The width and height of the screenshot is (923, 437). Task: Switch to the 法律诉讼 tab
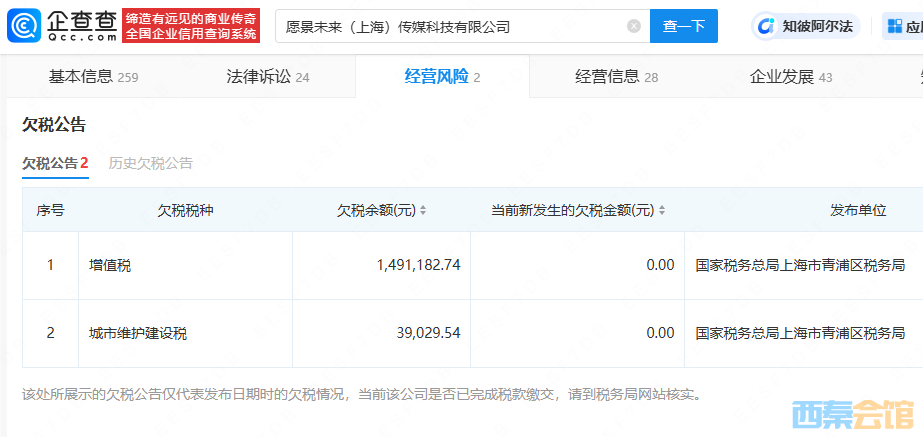267,77
